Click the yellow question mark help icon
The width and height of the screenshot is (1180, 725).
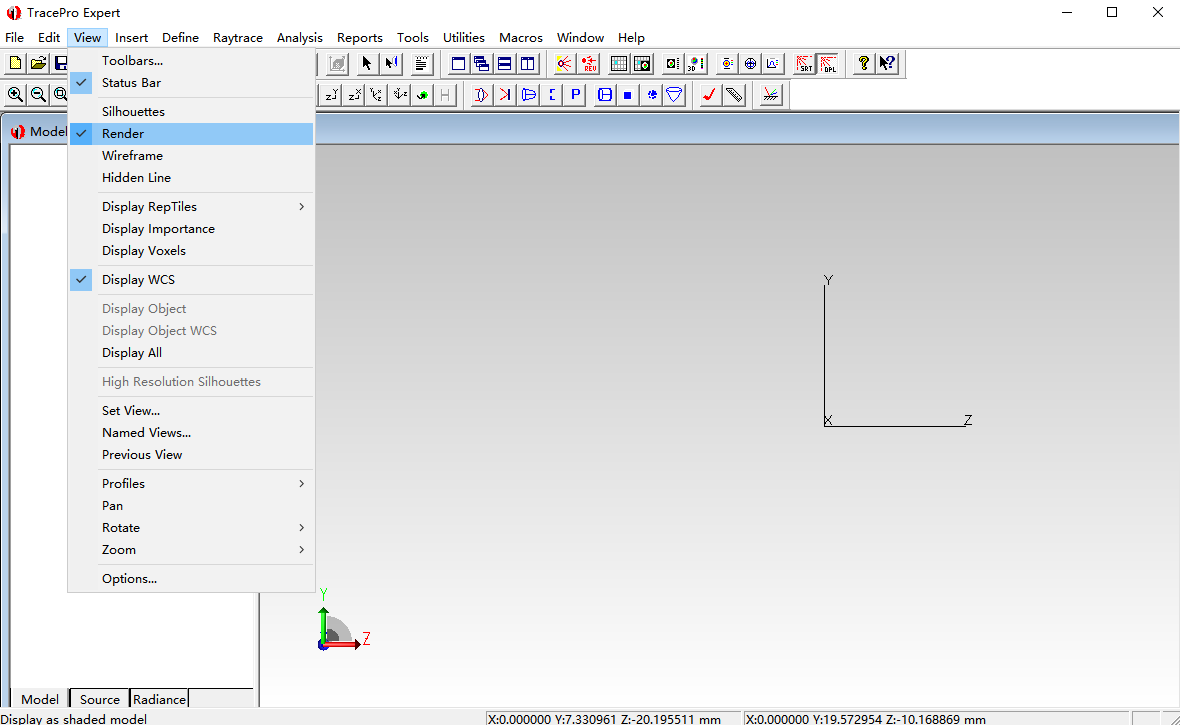(864, 64)
